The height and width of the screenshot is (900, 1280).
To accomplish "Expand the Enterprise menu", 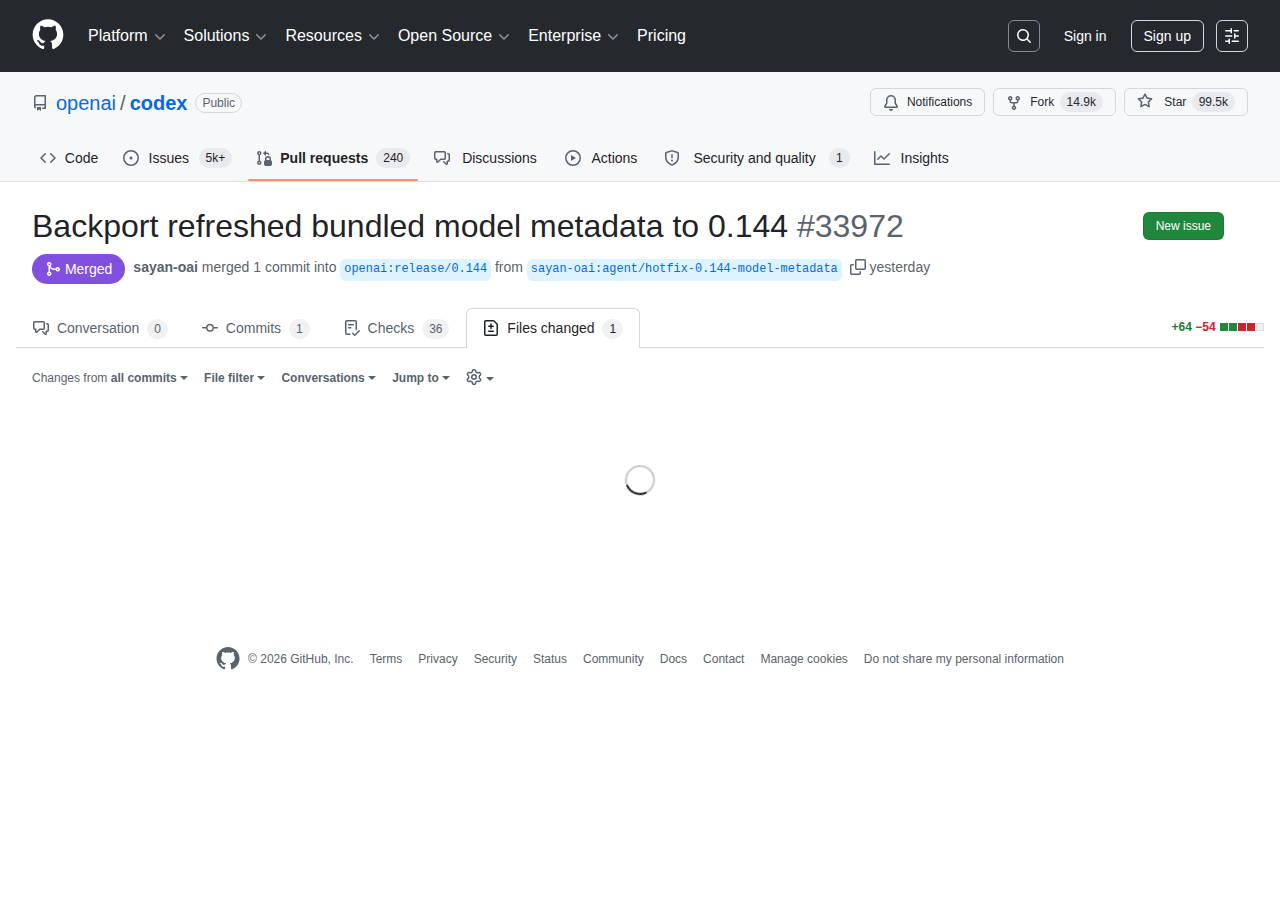I will pos(573,36).
